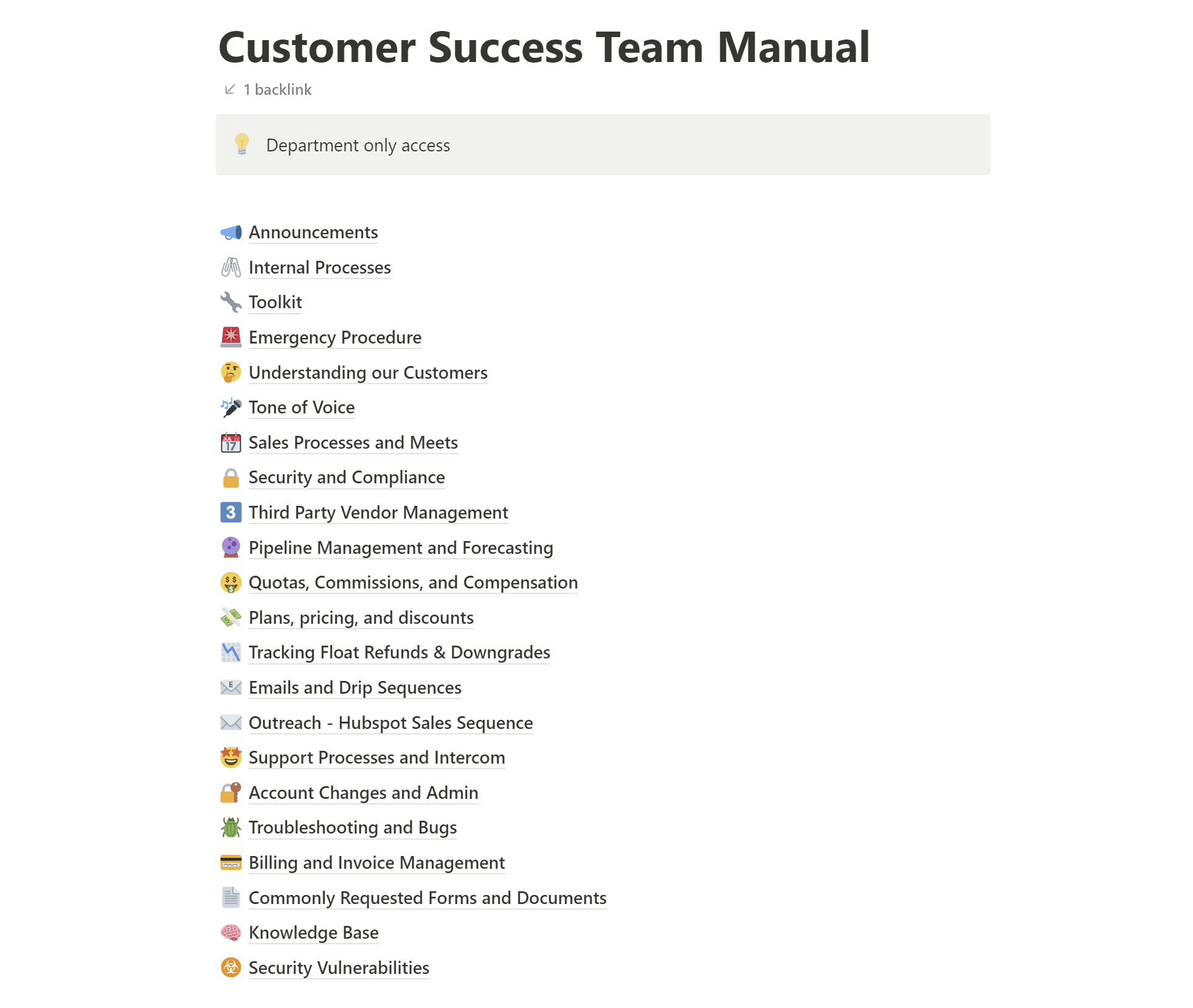
Task: Click the megaphone icon beside Announcements
Action: click(x=230, y=232)
